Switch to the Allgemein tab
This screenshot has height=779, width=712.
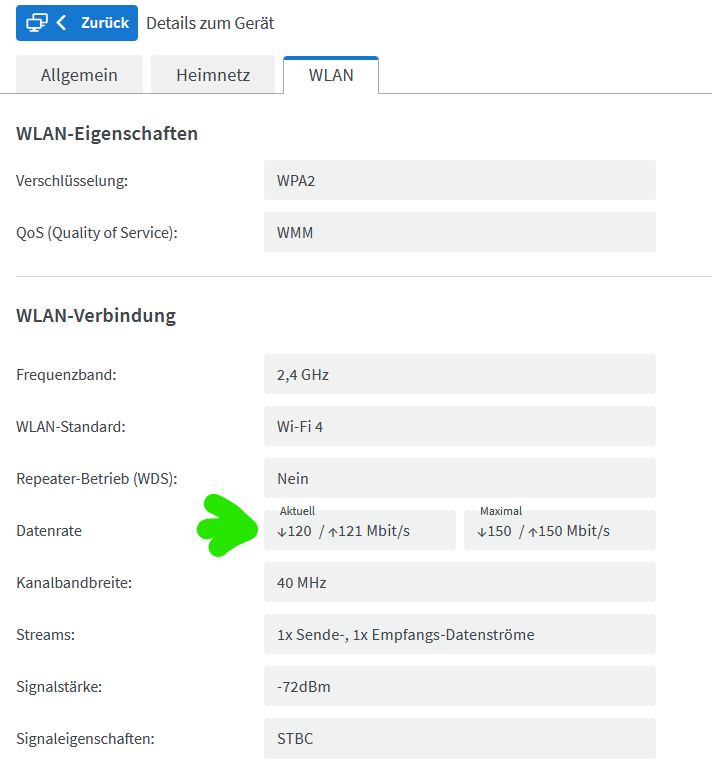pyautogui.click(x=79, y=75)
